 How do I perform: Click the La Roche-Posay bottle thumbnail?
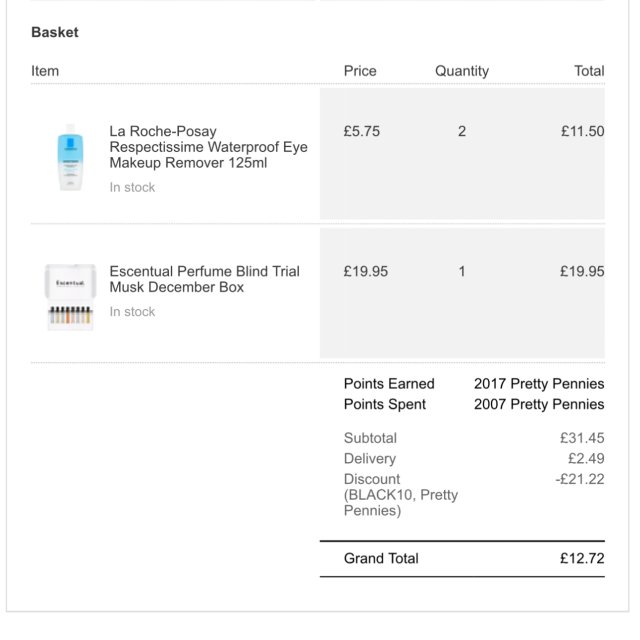(70, 157)
